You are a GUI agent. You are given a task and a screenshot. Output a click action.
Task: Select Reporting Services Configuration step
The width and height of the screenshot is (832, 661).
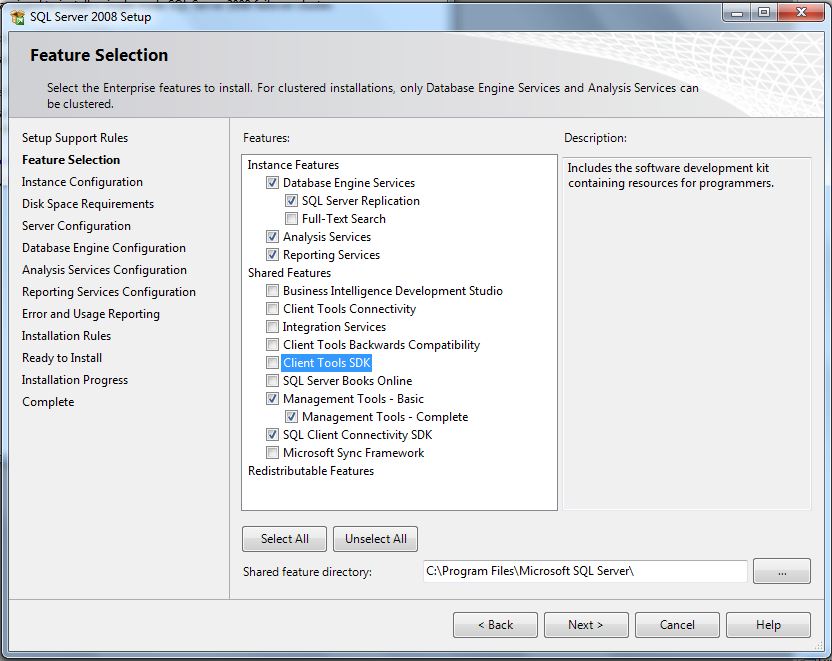(109, 292)
